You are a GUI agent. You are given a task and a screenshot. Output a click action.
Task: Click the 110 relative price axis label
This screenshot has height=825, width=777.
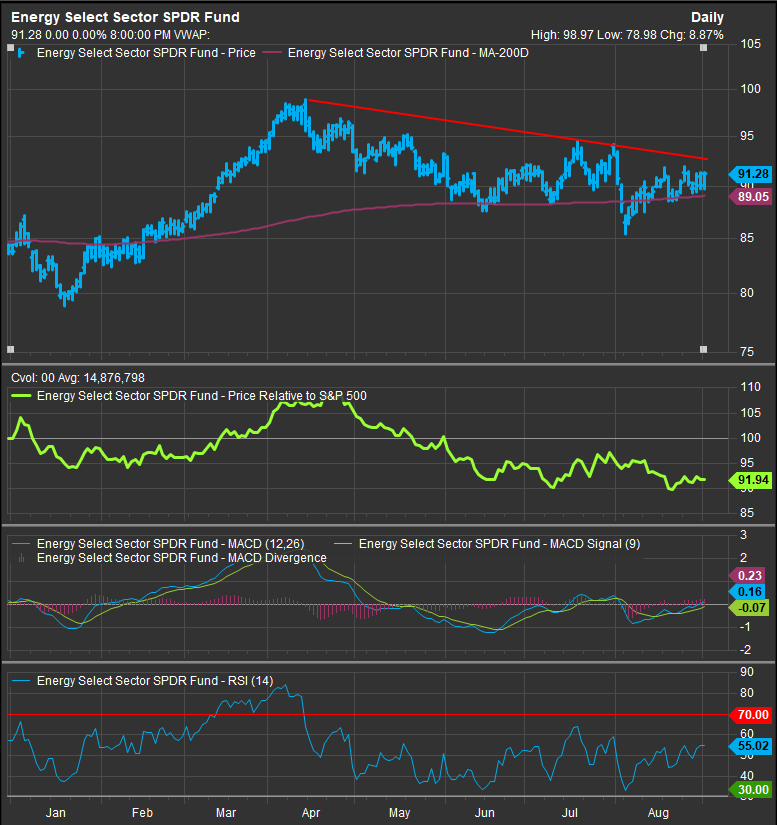tap(750, 387)
